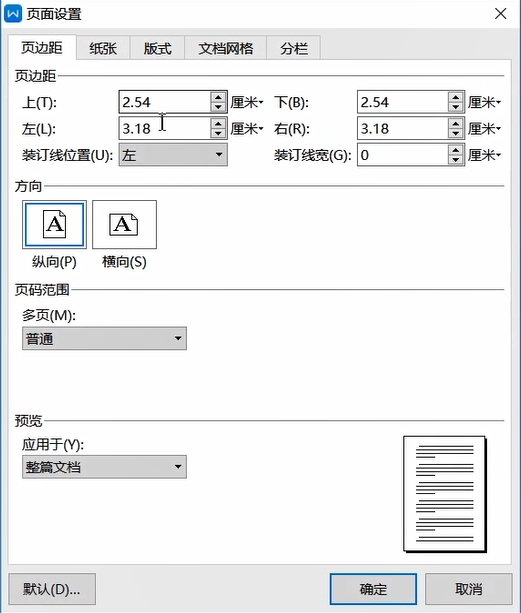Increase top margin with up arrow
This screenshot has height=613, width=521.
218,97
